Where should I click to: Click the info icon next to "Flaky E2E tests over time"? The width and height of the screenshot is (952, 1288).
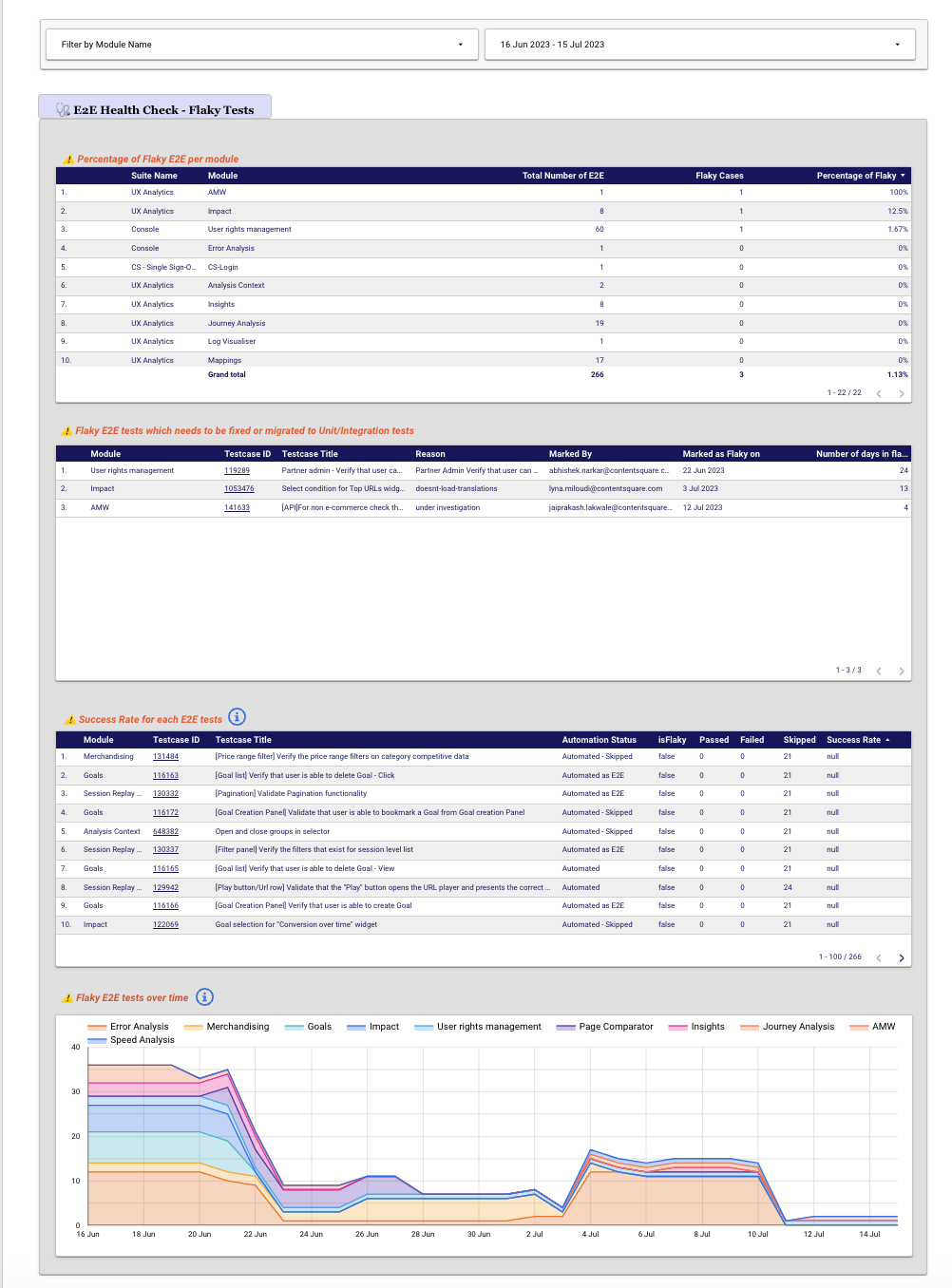(x=203, y=996)
